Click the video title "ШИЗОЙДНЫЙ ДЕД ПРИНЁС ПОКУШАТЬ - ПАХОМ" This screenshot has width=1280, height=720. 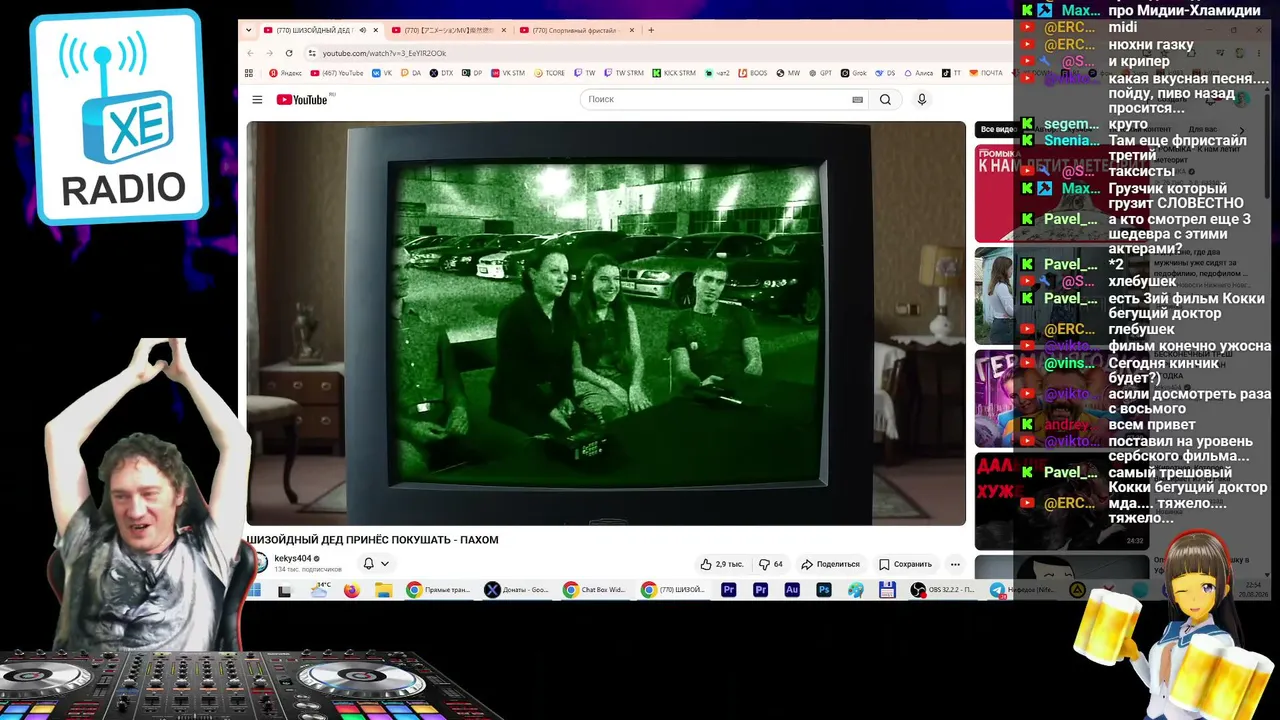coord(373,540)
